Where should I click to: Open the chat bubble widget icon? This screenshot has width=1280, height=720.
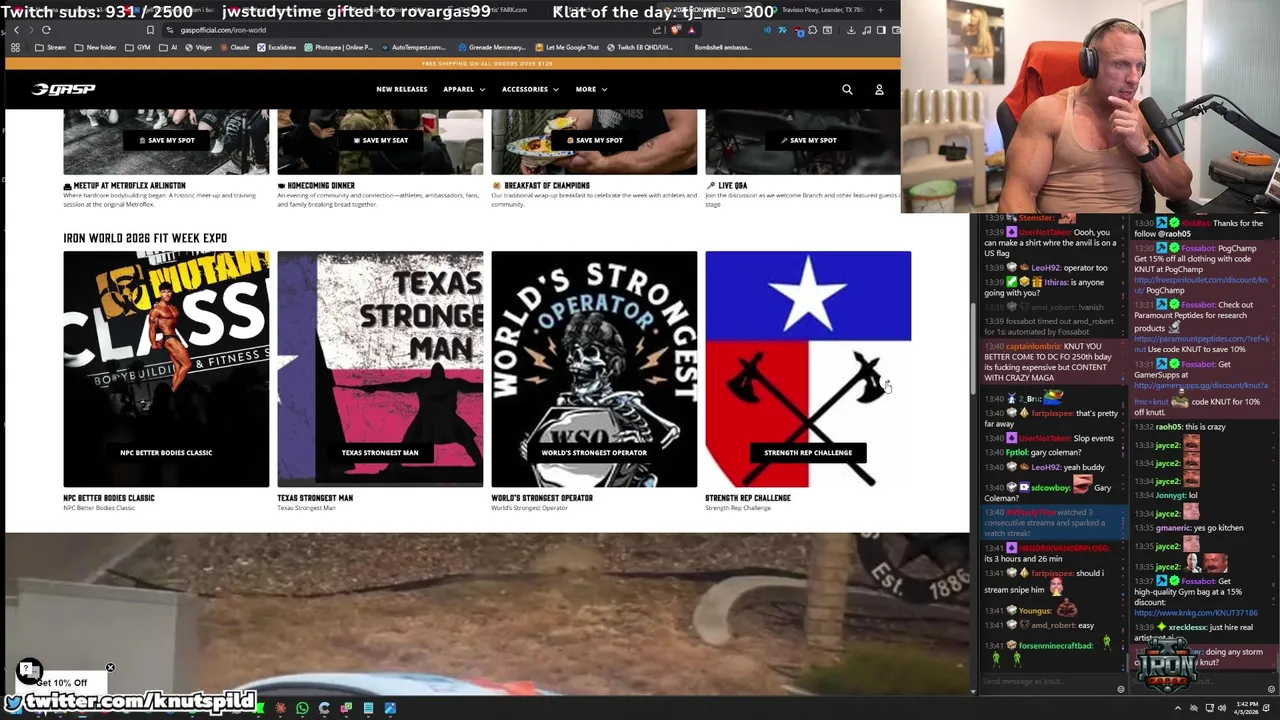pos(29,670)
